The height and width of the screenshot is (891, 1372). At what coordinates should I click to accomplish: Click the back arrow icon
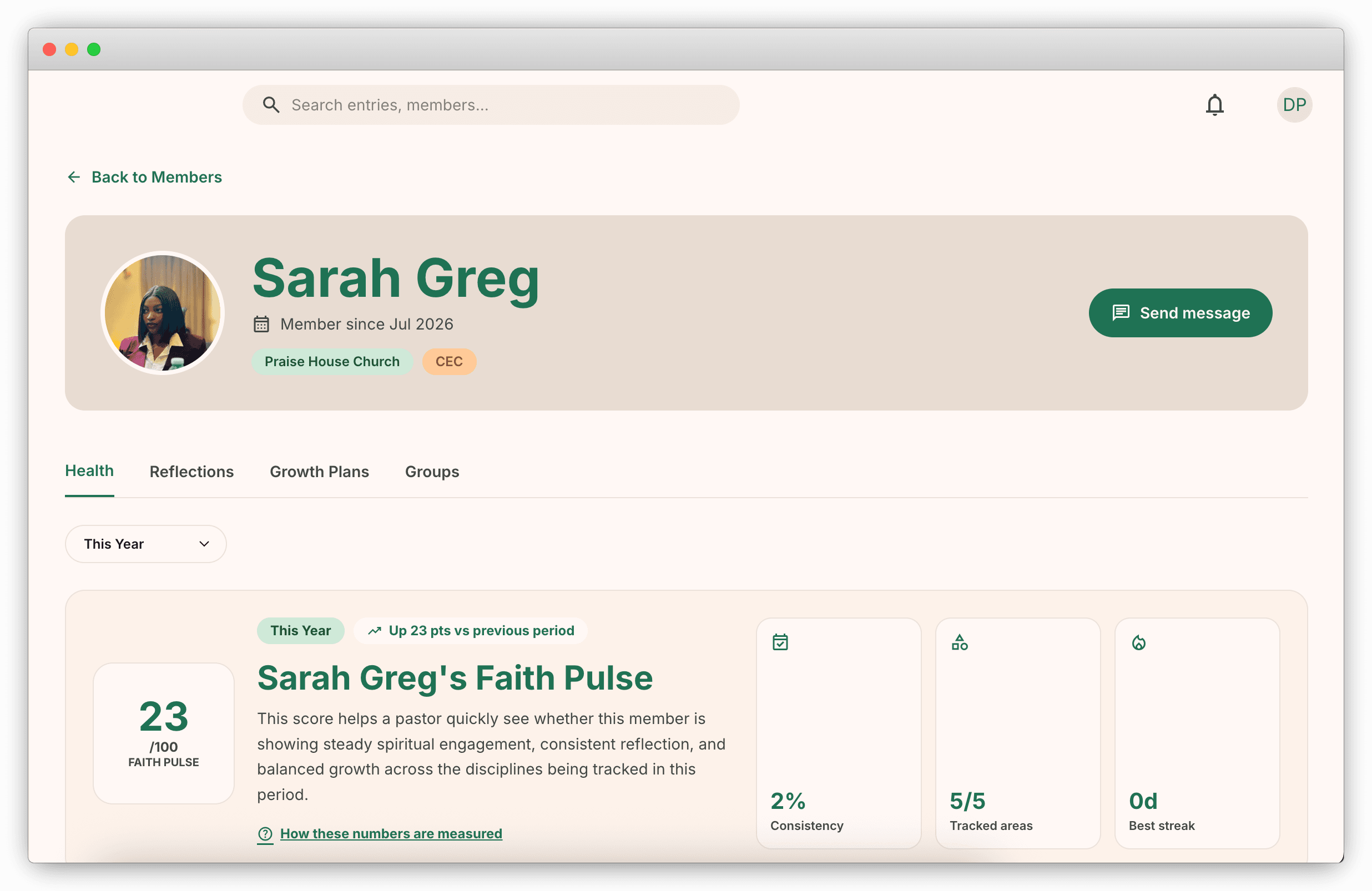74,177
